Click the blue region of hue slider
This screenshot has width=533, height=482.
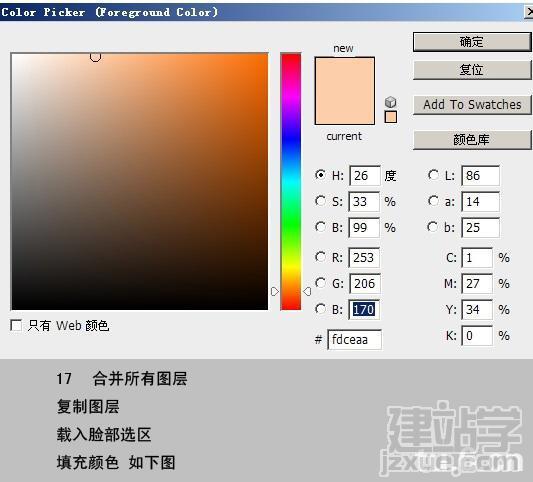[291, 139]
